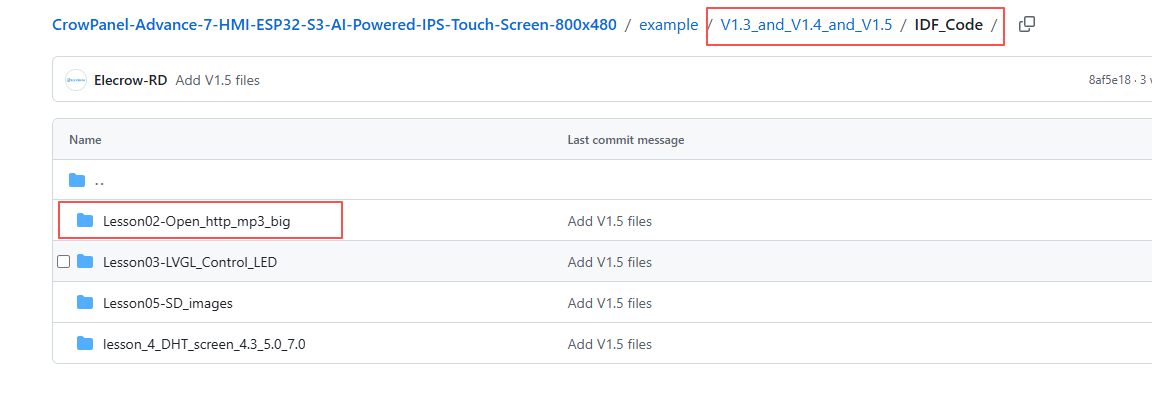The image size is (1152, 398).
Task: Open the lesson_4_DHT_screen_4.3_5.0_7.0 folder
Action: click(204, 344)
